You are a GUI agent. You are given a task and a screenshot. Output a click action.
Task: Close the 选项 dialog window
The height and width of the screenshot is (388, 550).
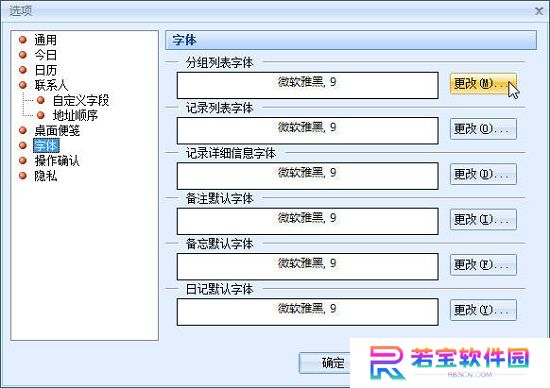pos(539,11)
